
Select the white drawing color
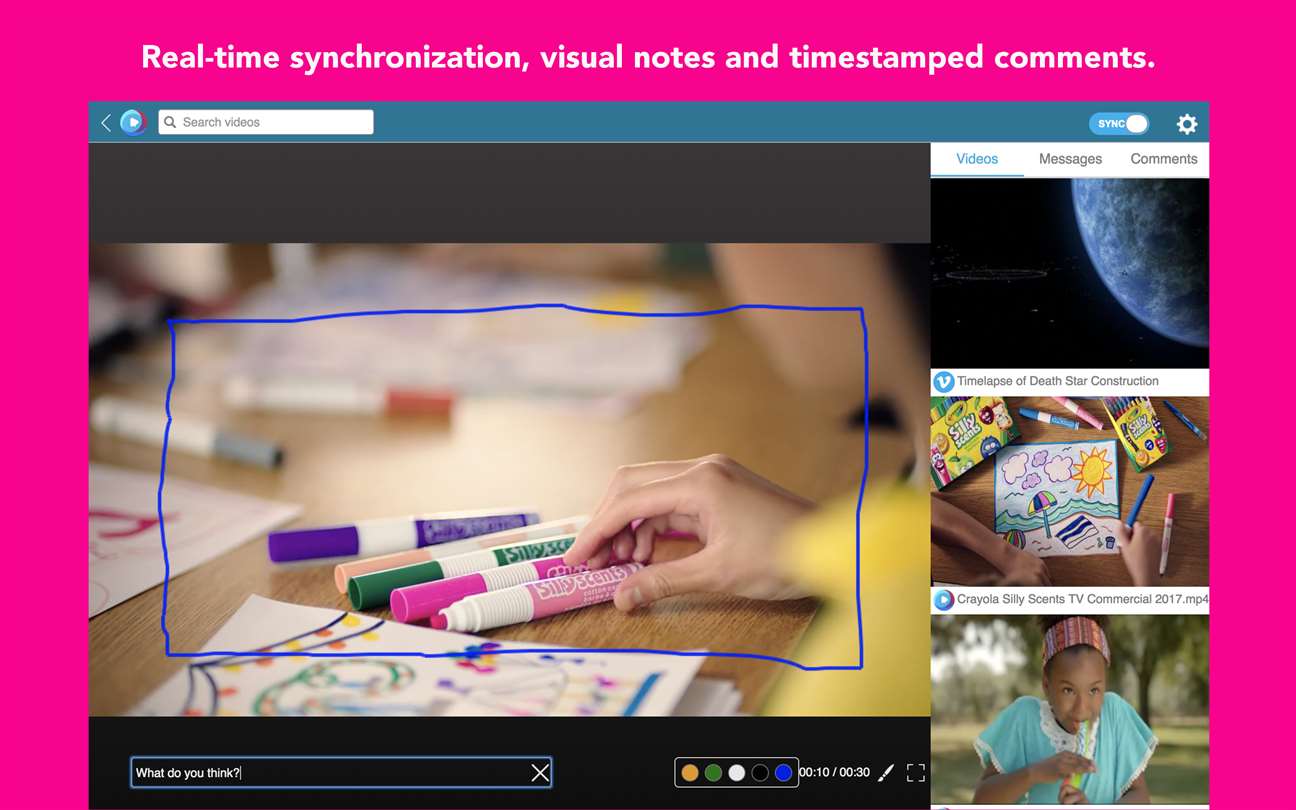coord(737,772)
